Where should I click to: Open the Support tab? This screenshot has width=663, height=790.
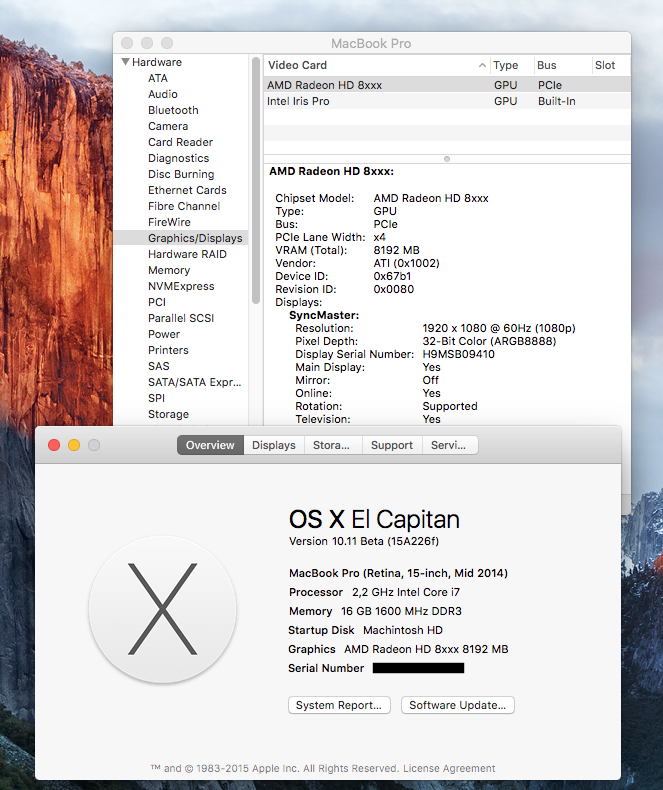click(x=392, y=445)
